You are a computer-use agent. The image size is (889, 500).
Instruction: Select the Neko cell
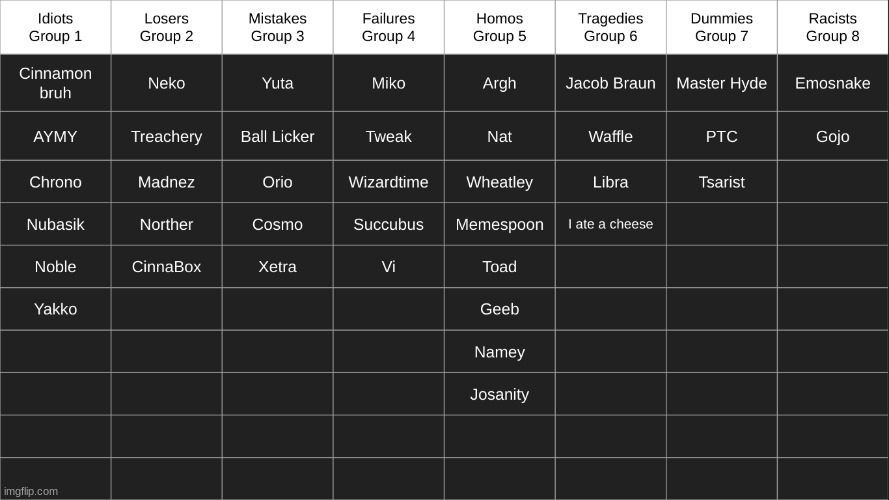166,83
